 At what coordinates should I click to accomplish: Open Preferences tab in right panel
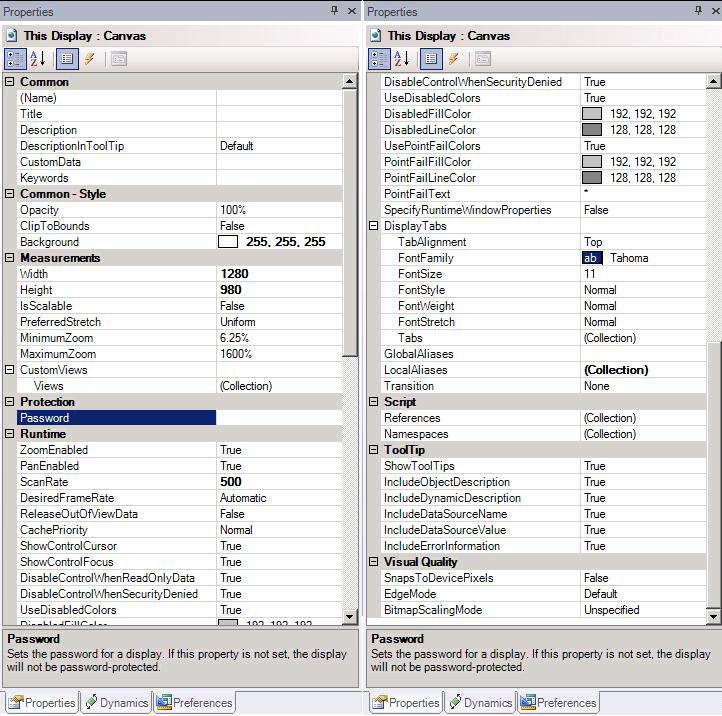click(557, 703)
